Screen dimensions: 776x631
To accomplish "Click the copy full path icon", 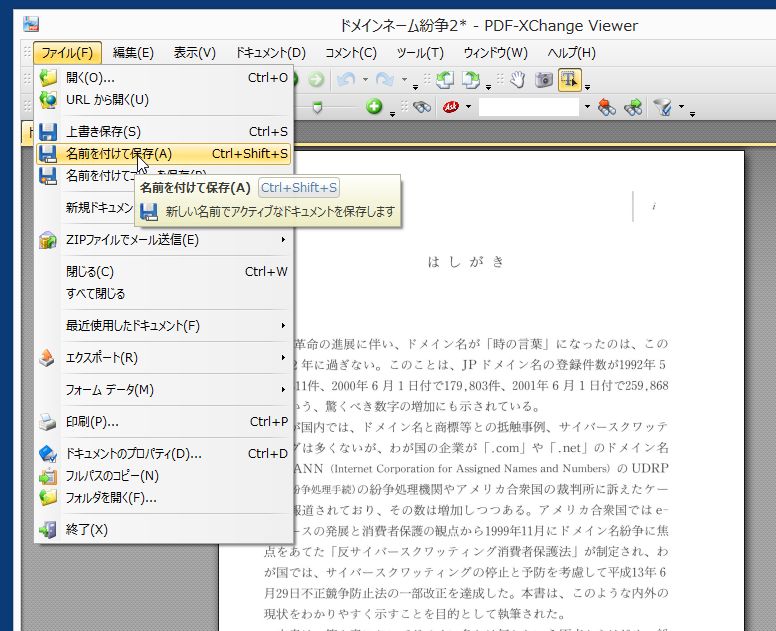I will coord(48,476).
